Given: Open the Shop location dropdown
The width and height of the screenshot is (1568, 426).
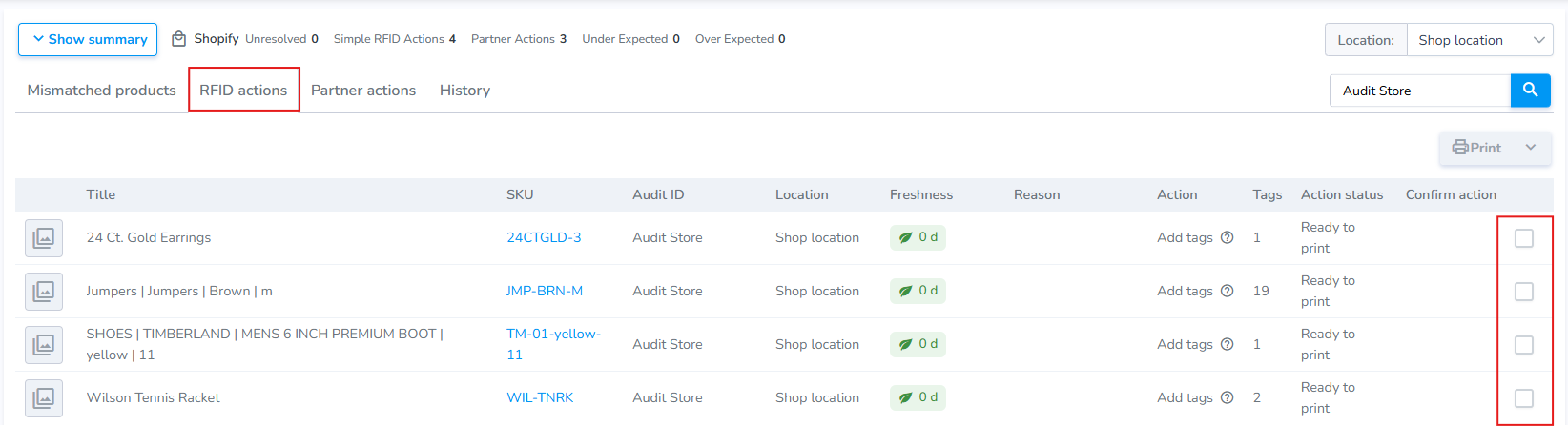Looking at the screenshot, I should point(1479,40).
